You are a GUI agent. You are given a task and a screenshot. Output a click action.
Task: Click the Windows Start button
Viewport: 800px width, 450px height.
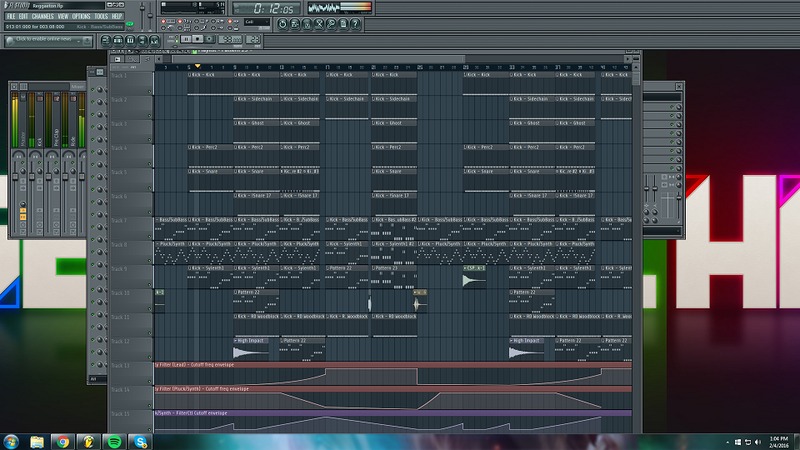pos(13,440)
